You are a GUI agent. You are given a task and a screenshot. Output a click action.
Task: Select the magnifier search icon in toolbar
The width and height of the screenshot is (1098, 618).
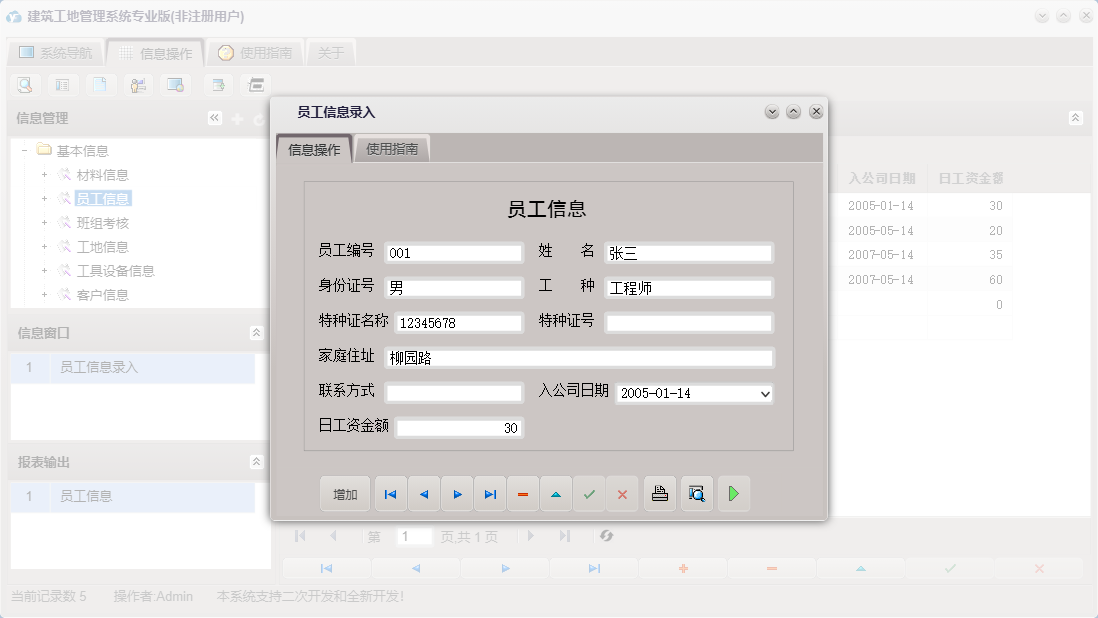point(25,85)
